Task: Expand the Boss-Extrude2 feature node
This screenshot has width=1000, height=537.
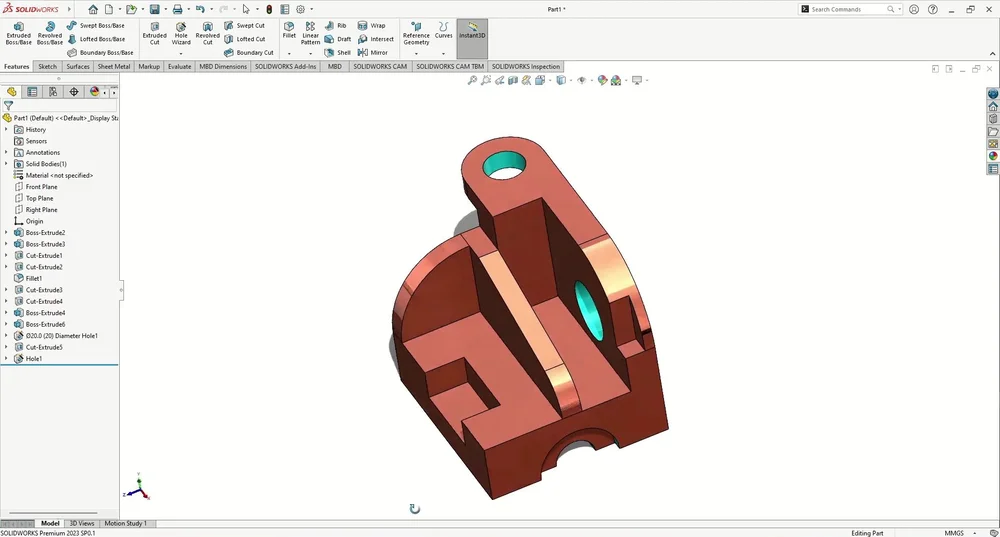Action: point(6,233)
